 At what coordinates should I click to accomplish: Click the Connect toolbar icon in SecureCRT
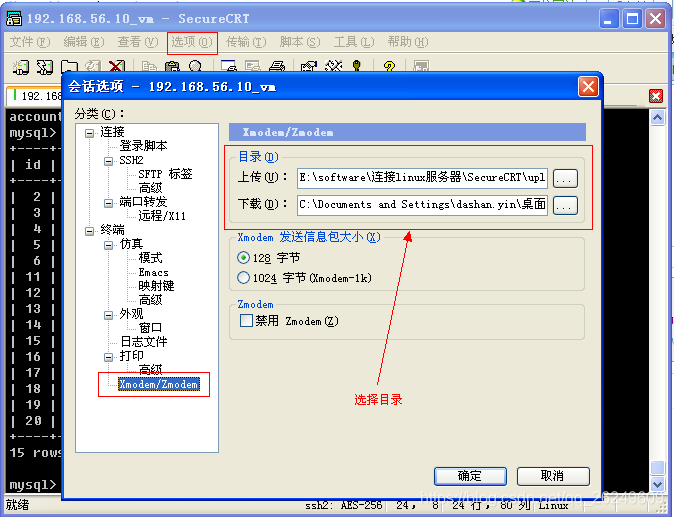pos(21,67)
